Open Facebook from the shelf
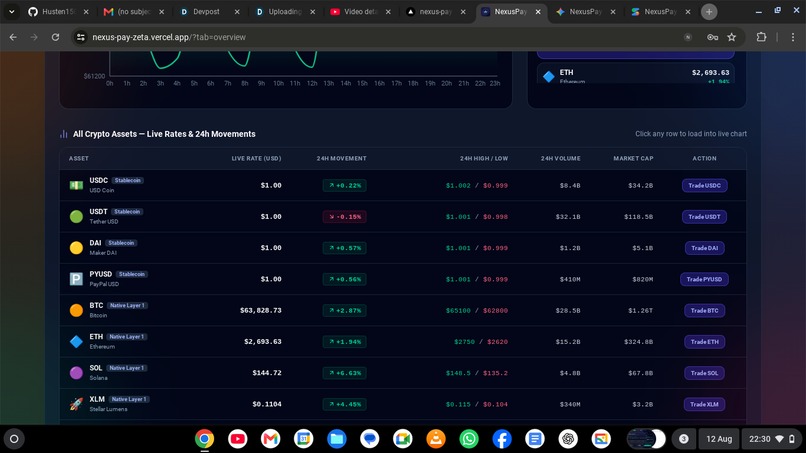 pos(502,439)
